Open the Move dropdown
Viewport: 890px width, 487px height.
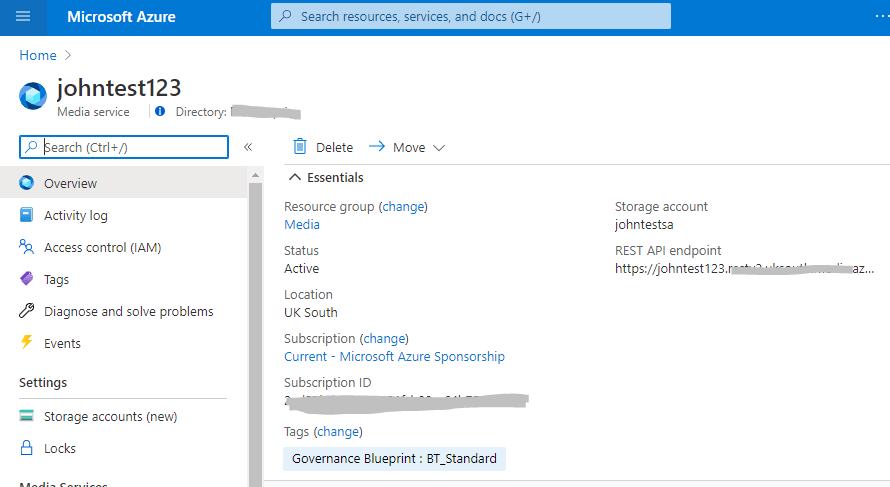pyautogui.click(x=407, y=147)
